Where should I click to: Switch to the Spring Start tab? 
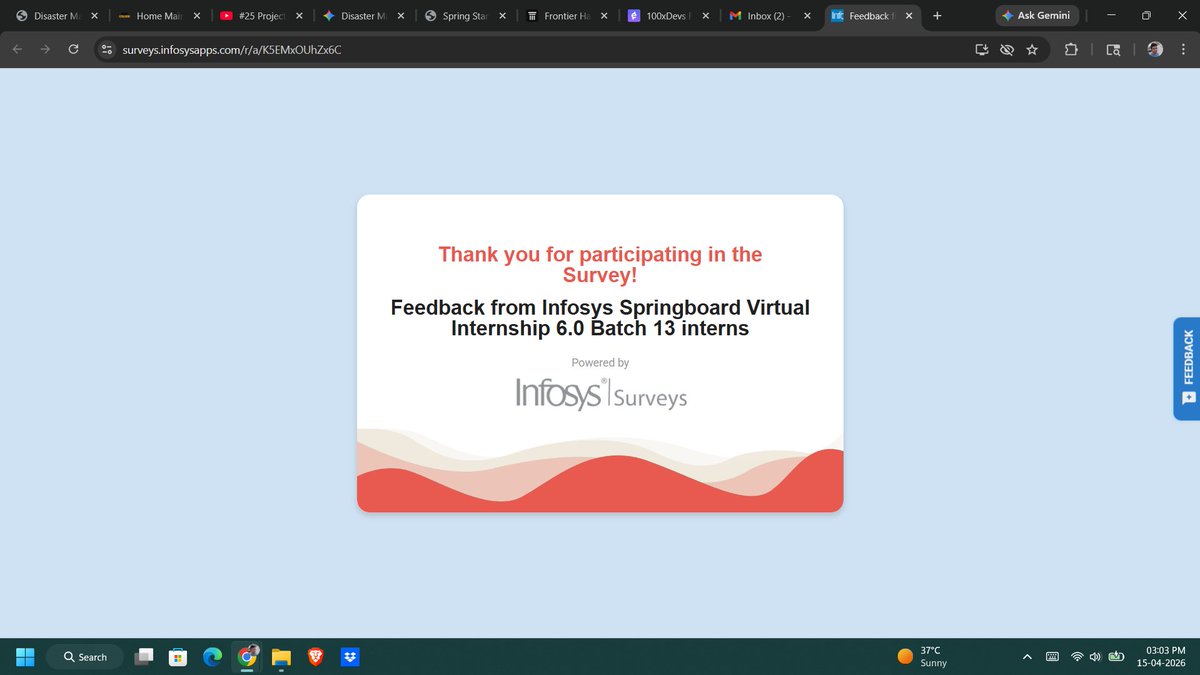click(466, 16)
